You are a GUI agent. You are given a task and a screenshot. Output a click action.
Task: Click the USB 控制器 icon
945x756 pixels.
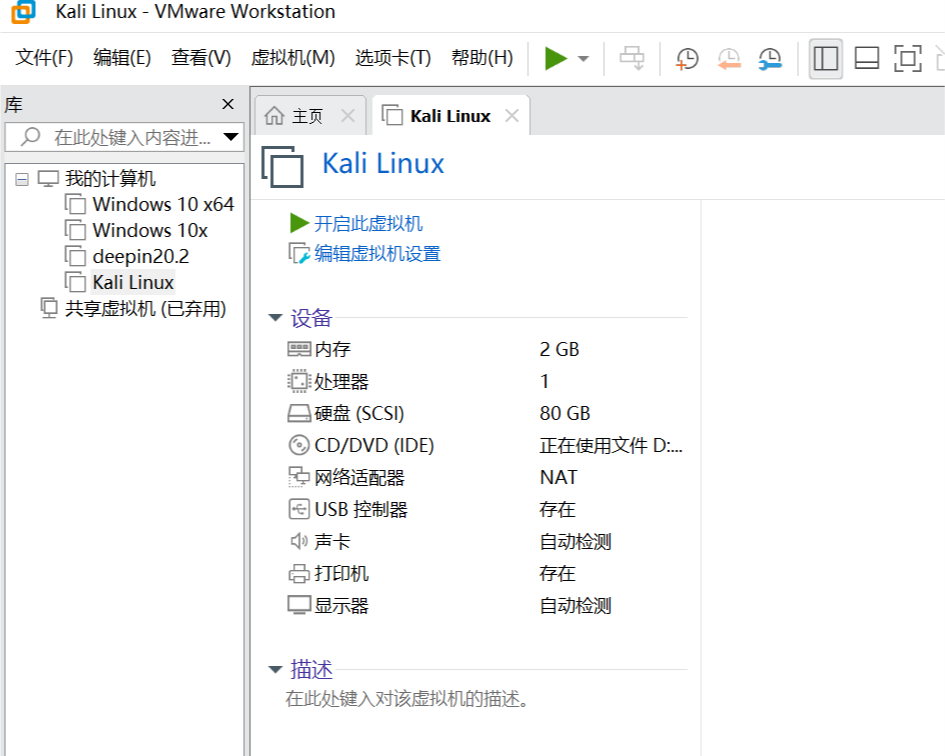(x=299, y=509)
